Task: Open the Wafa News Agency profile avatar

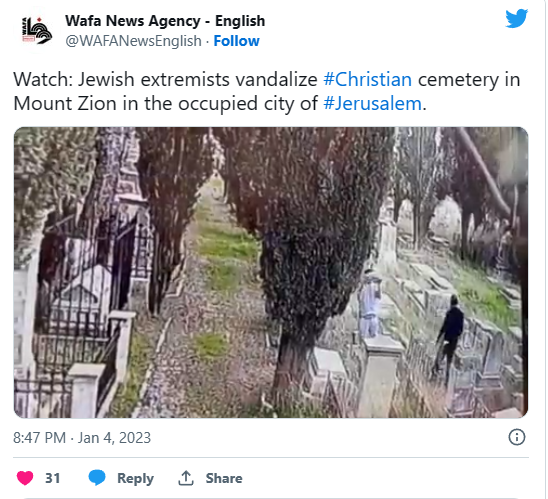Action: pyautogui.click(x=37, y=31)
